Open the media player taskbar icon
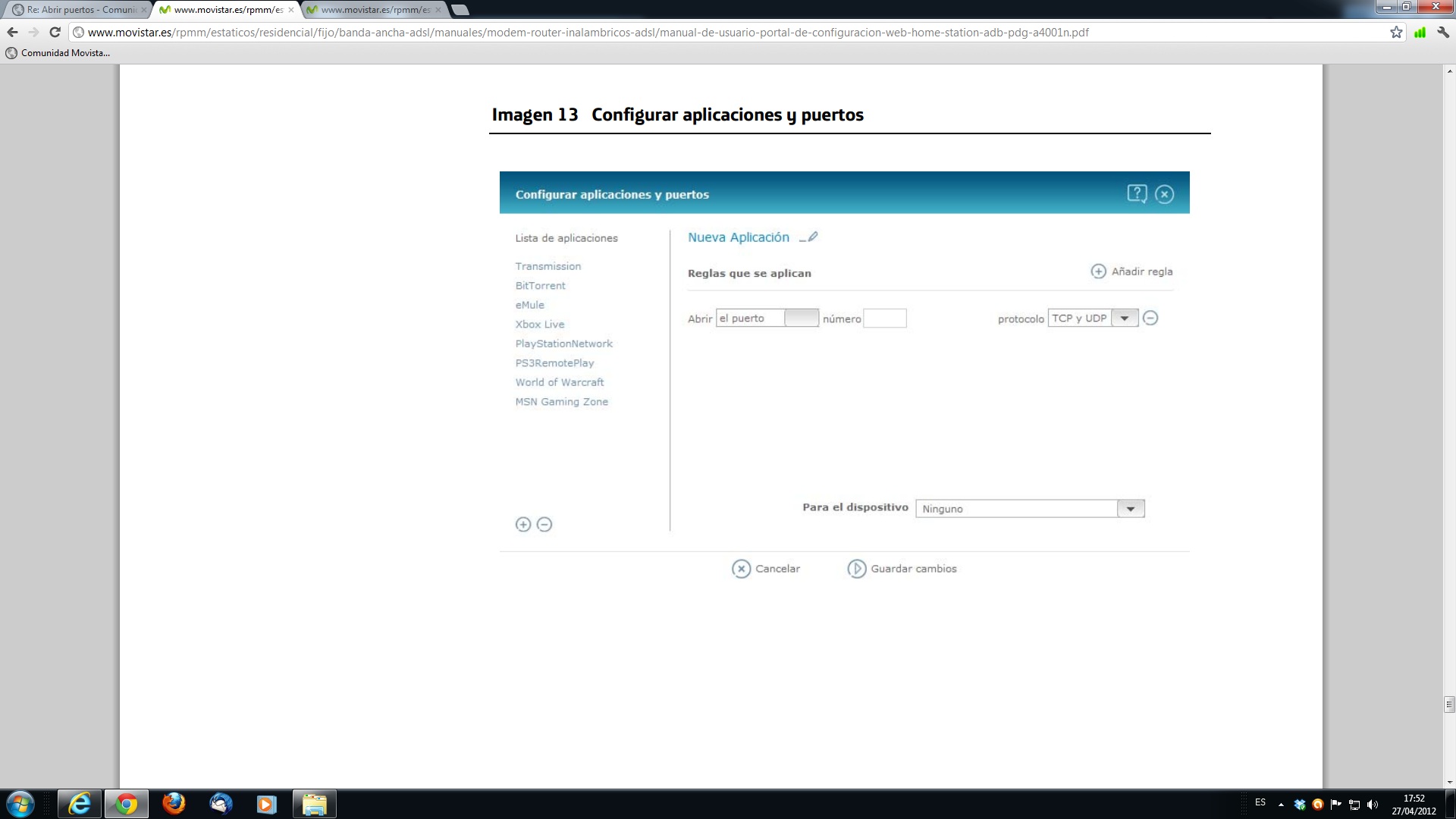The width and height of the screenshot is (1456, 819). click(267, 804)
